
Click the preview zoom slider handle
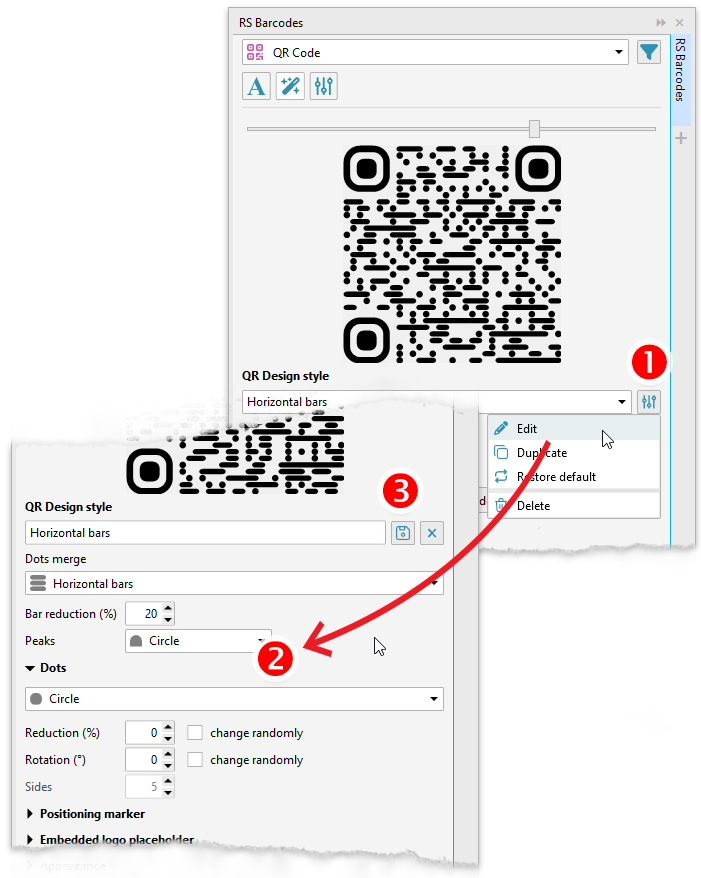[534, 128]
